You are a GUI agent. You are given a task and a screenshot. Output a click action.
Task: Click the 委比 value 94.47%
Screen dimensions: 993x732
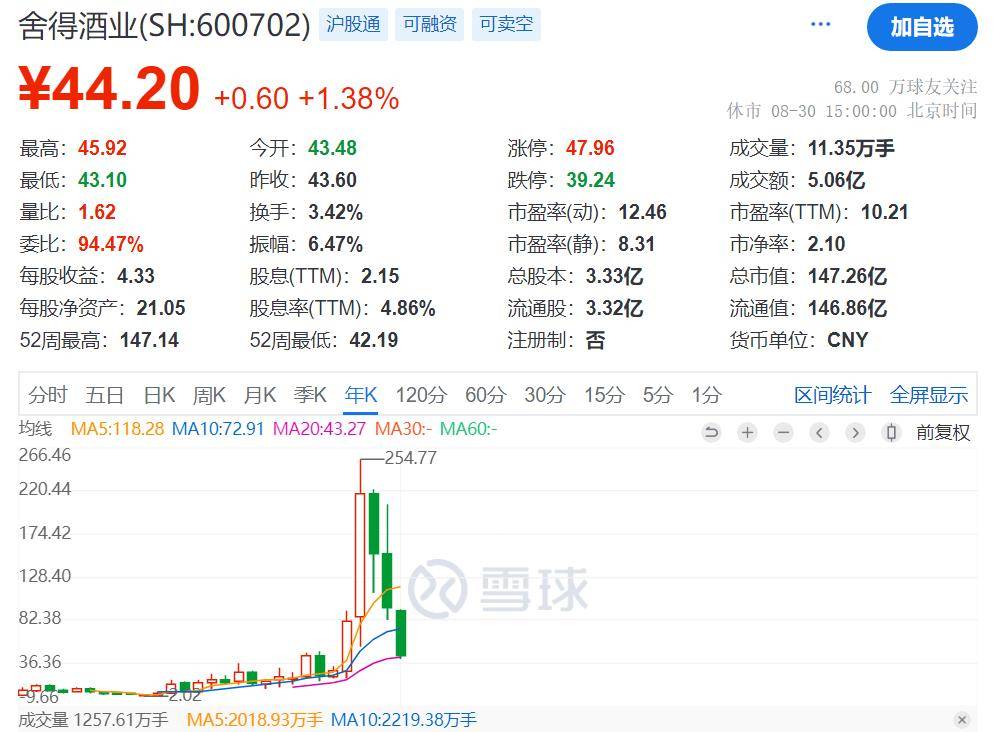point(111,244)
